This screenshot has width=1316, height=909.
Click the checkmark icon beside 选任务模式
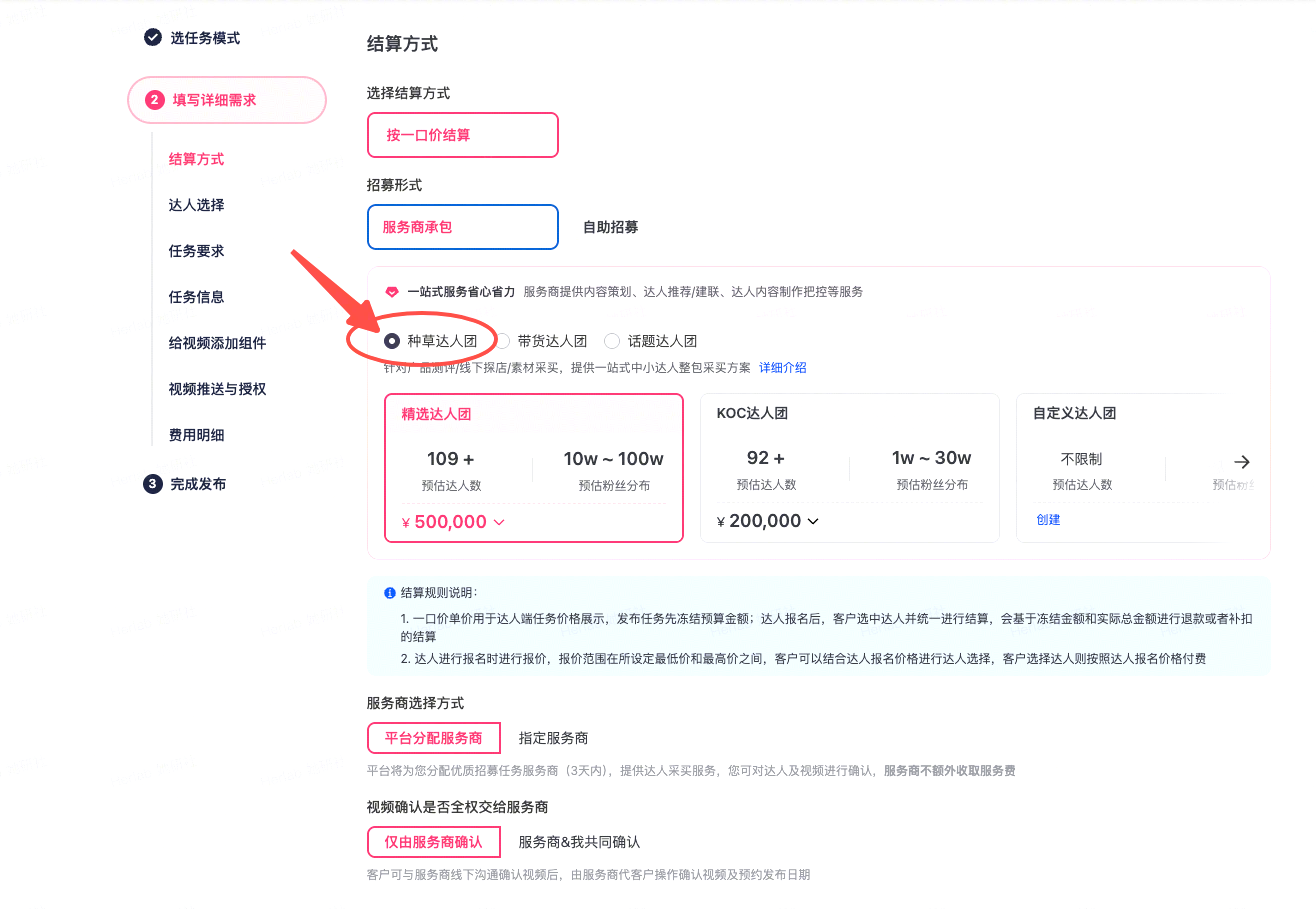pos(153,38)
